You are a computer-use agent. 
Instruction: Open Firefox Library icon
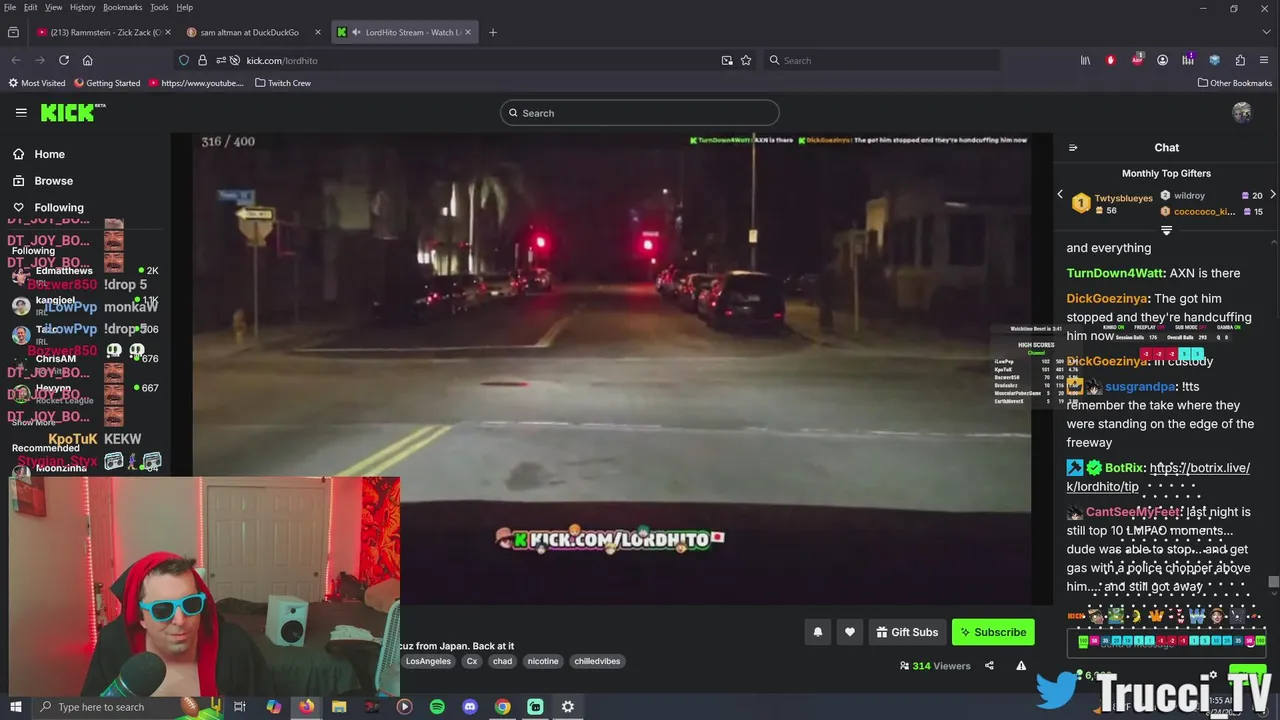1085,60
